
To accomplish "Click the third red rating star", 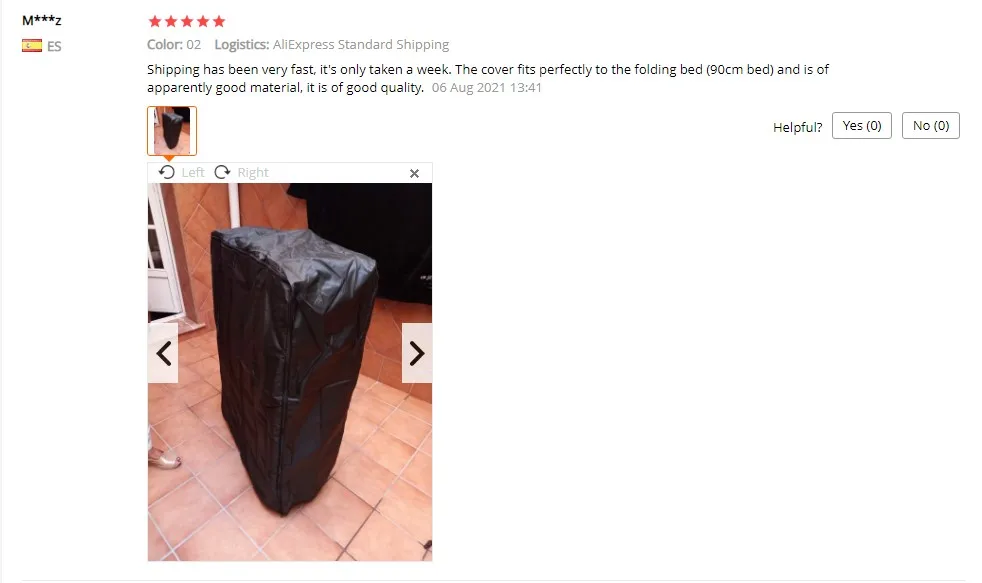I will (187, 21).
